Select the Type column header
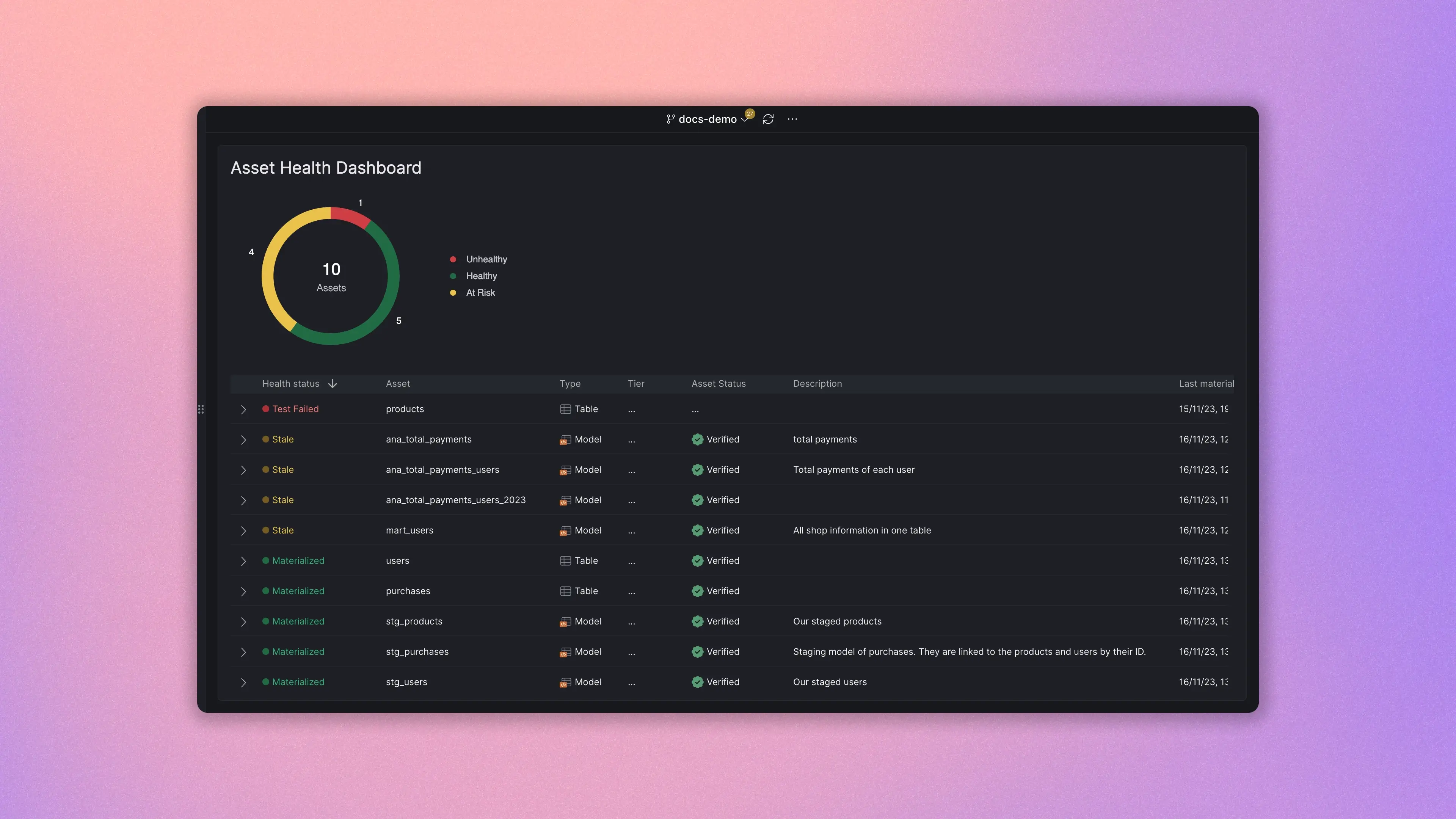 point(570,383)
